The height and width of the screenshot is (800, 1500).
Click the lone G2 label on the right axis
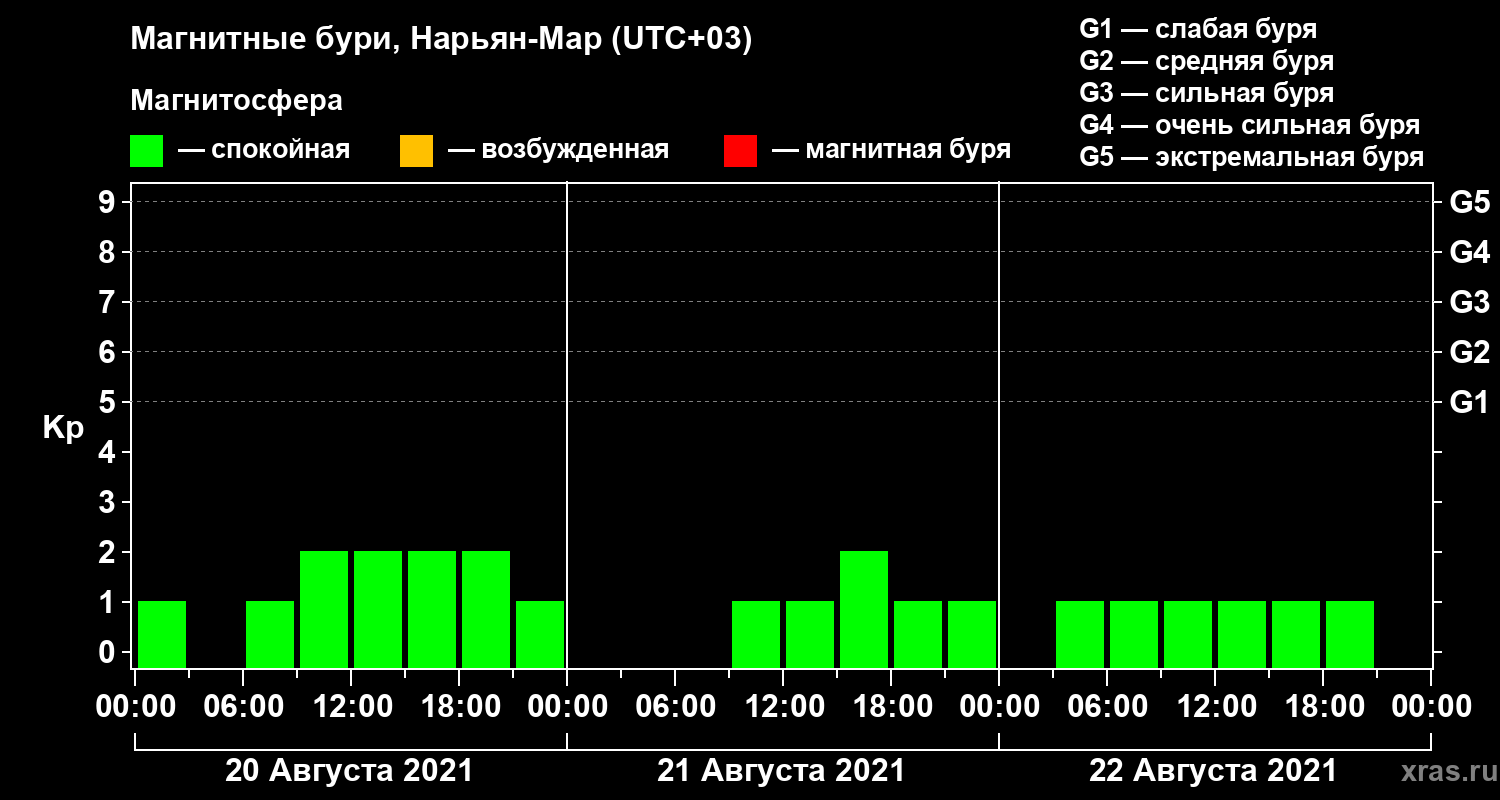1469,352
